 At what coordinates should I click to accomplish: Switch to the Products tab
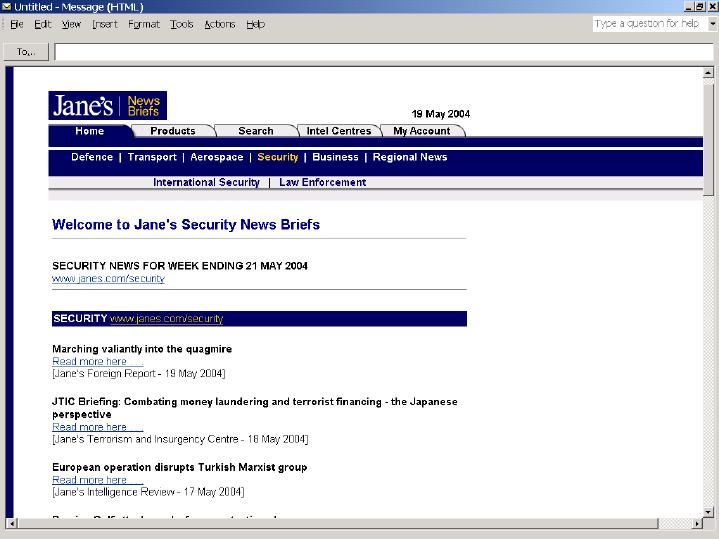point(172,131)
